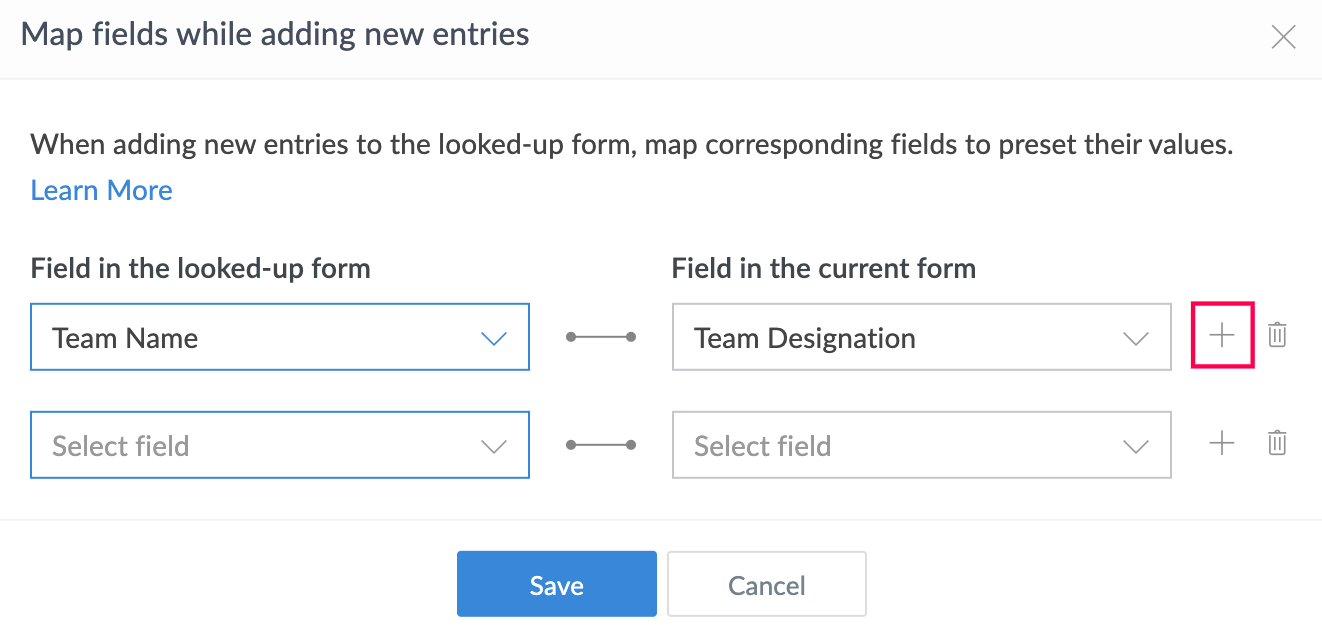Click the 'Field in the current form' label
Viewport: 1322px width, 632px height.
tap(823, 268)
